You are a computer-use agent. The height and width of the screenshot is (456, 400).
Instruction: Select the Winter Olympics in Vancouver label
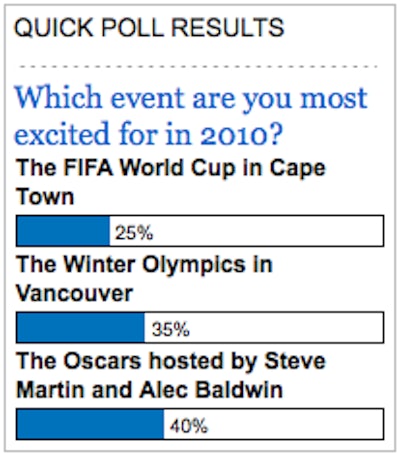tap(144, 279)
